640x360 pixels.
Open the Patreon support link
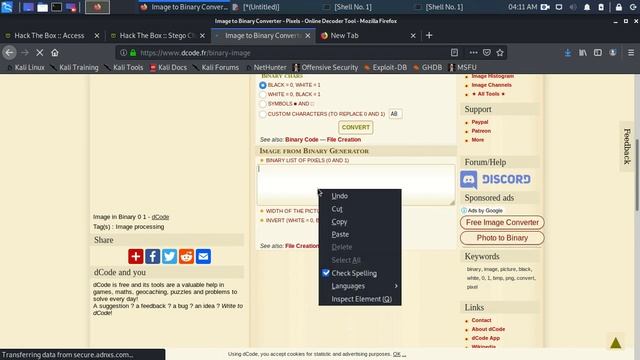(481, 131)
